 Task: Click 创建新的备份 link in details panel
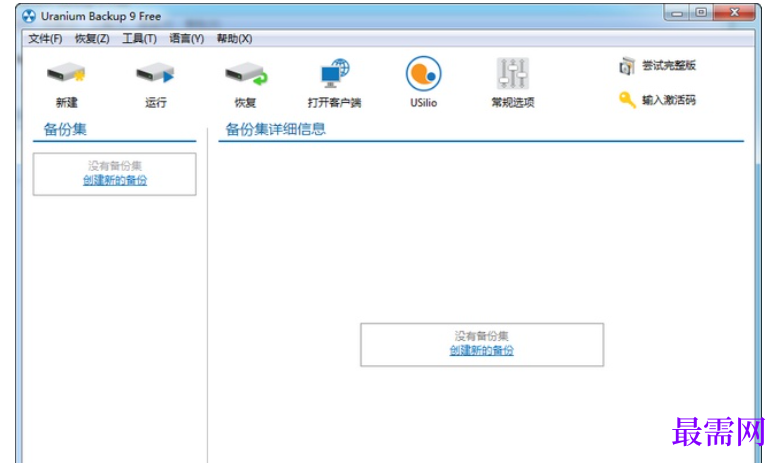482,350
